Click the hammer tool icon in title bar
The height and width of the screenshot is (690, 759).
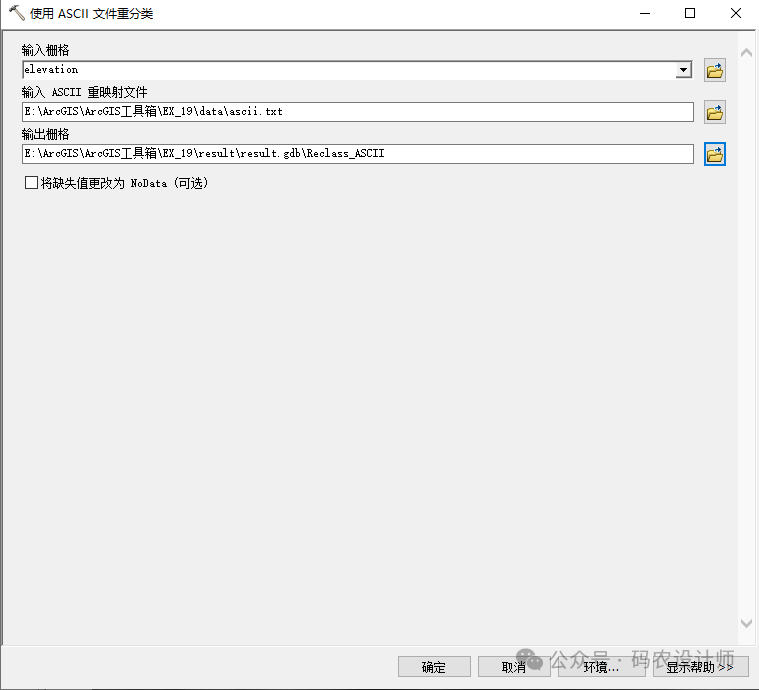[x=16, y=14]
